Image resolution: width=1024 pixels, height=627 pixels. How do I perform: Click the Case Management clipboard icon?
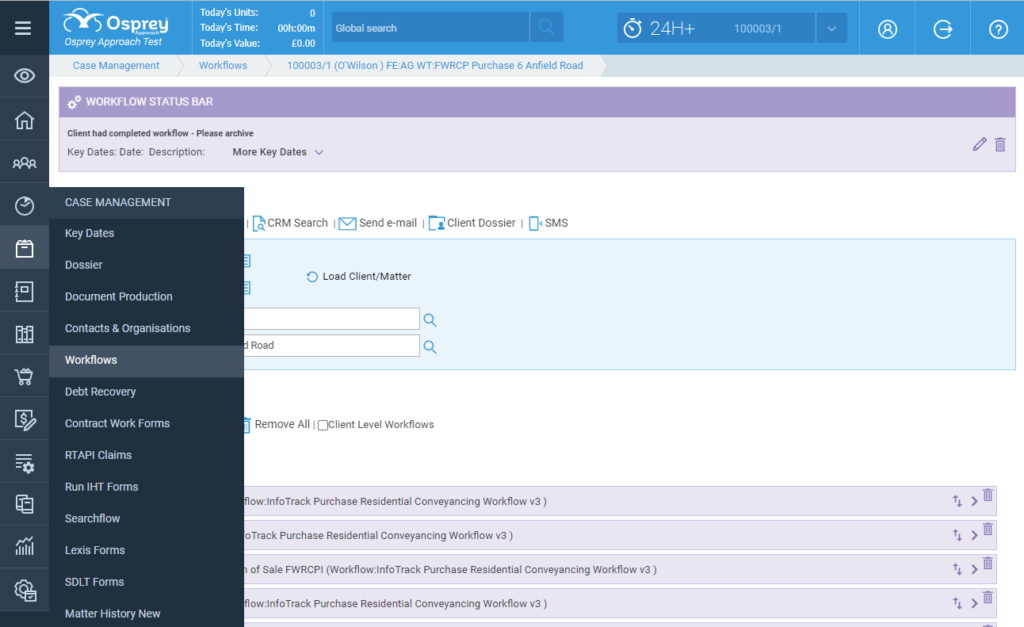pyautogui.click(x=24, y=246)
